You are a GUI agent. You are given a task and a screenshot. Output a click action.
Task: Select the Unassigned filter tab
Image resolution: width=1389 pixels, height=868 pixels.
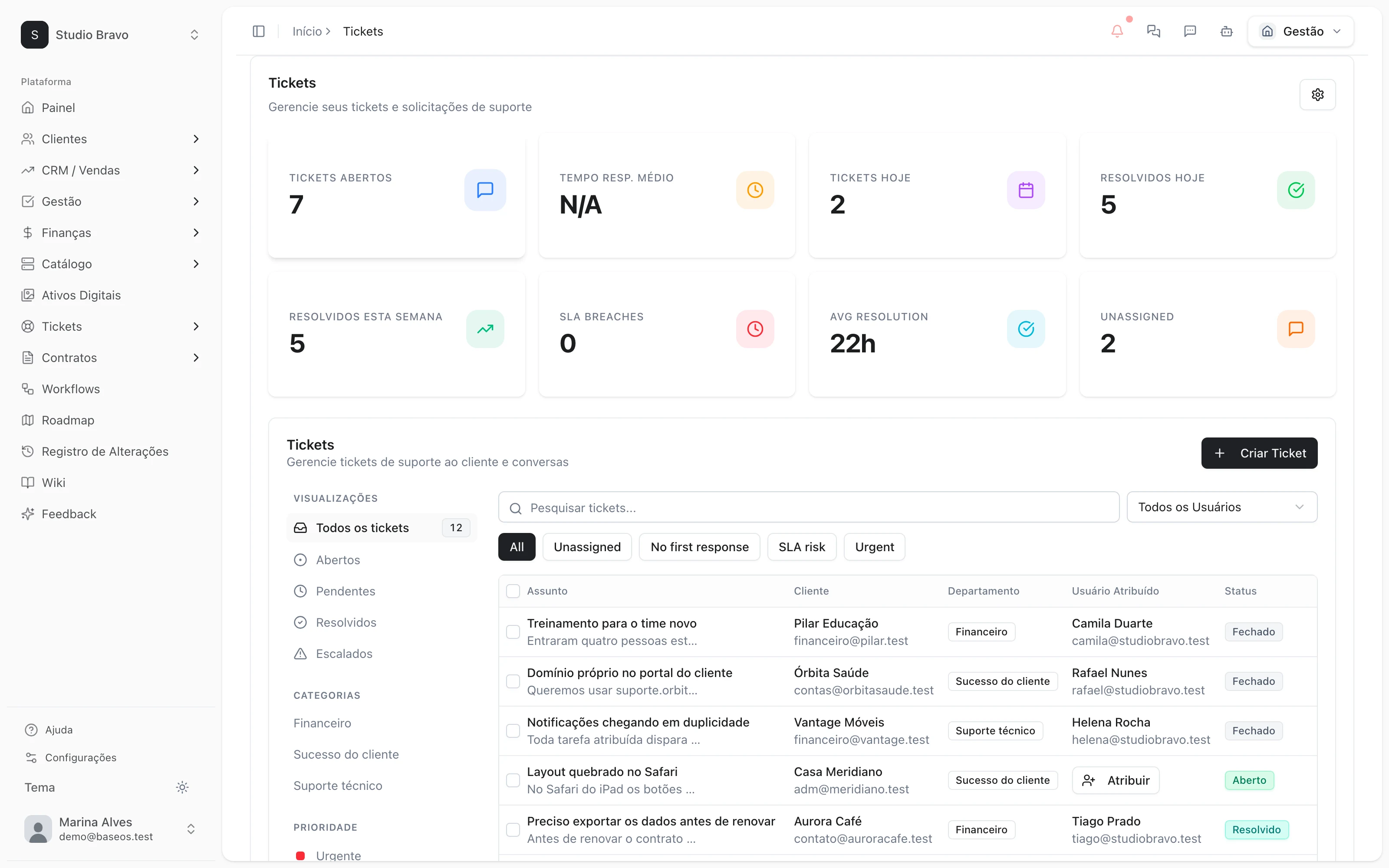pos(586,547)
